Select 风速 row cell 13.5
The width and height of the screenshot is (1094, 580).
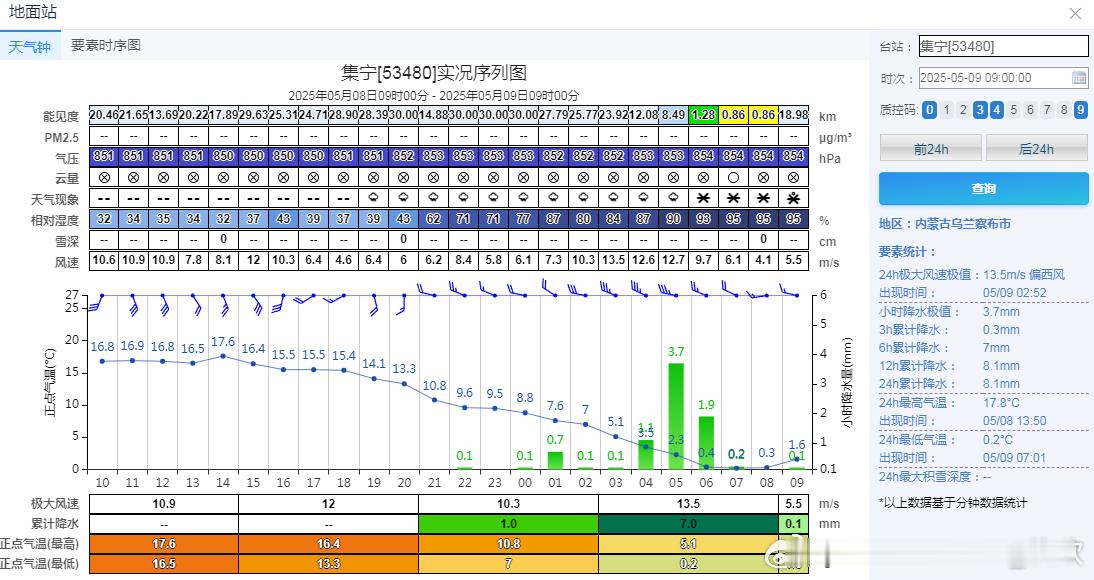[613, 260]
